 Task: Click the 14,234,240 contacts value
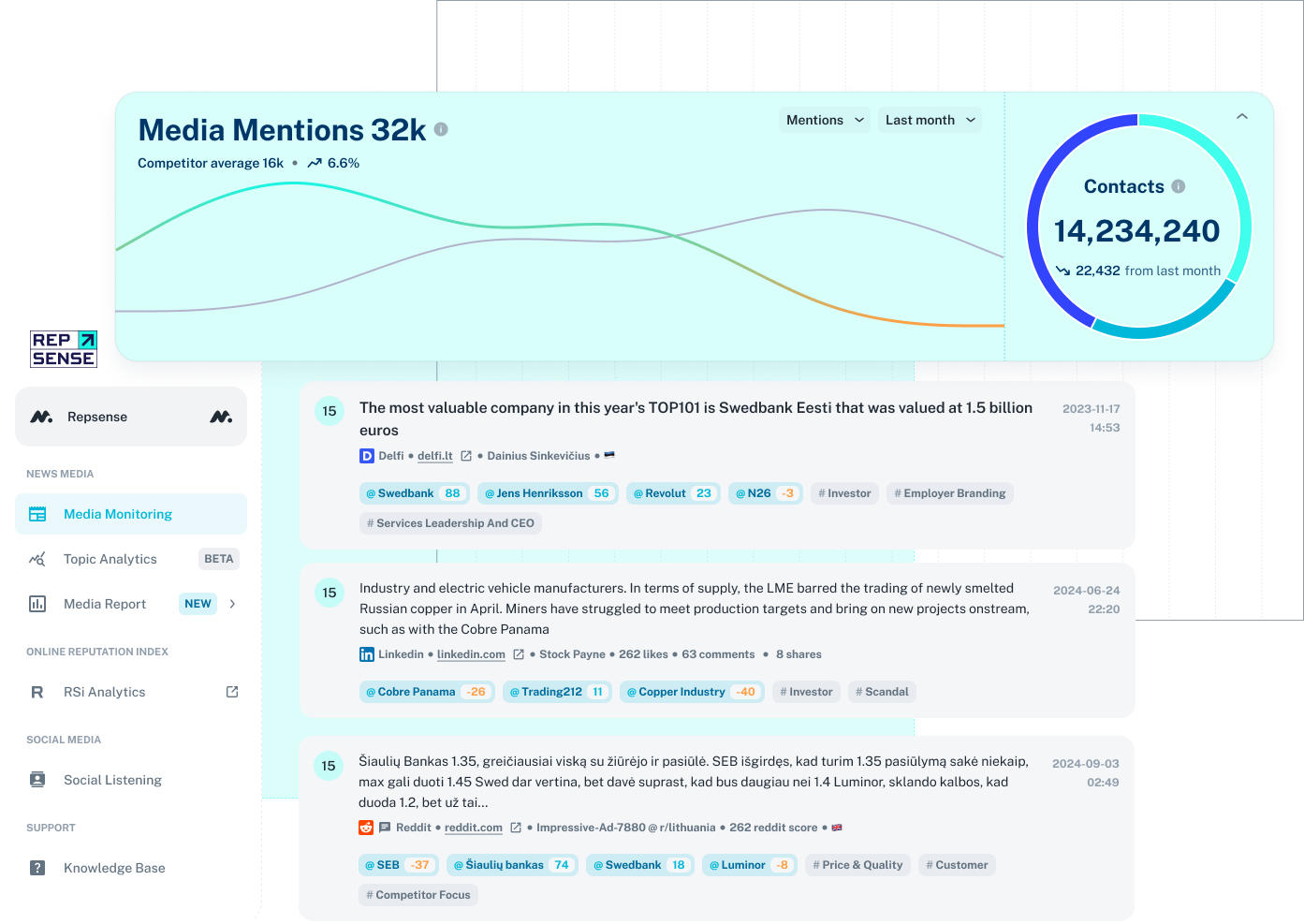(1137, 230)
